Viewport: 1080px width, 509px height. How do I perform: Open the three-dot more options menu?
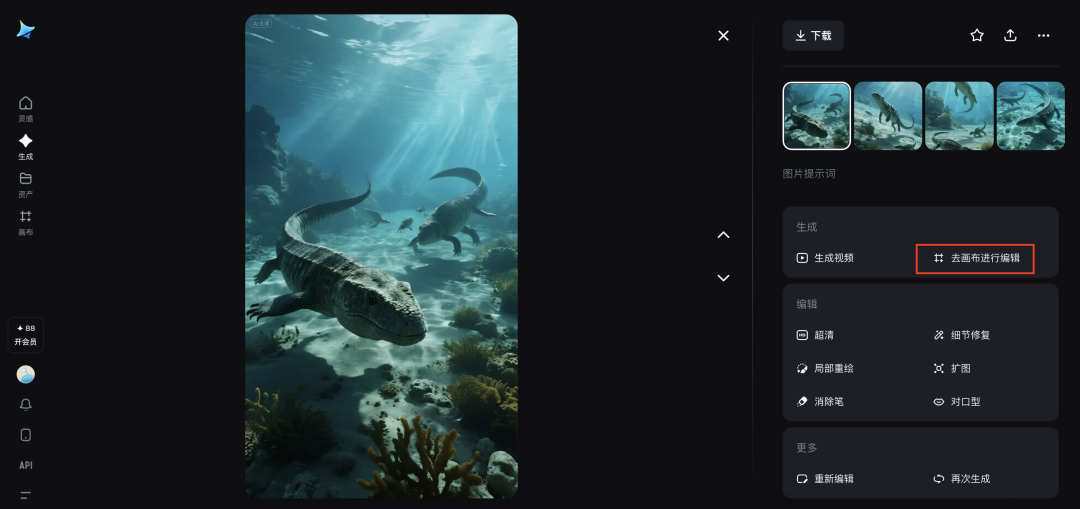(x=1043, y=35)
